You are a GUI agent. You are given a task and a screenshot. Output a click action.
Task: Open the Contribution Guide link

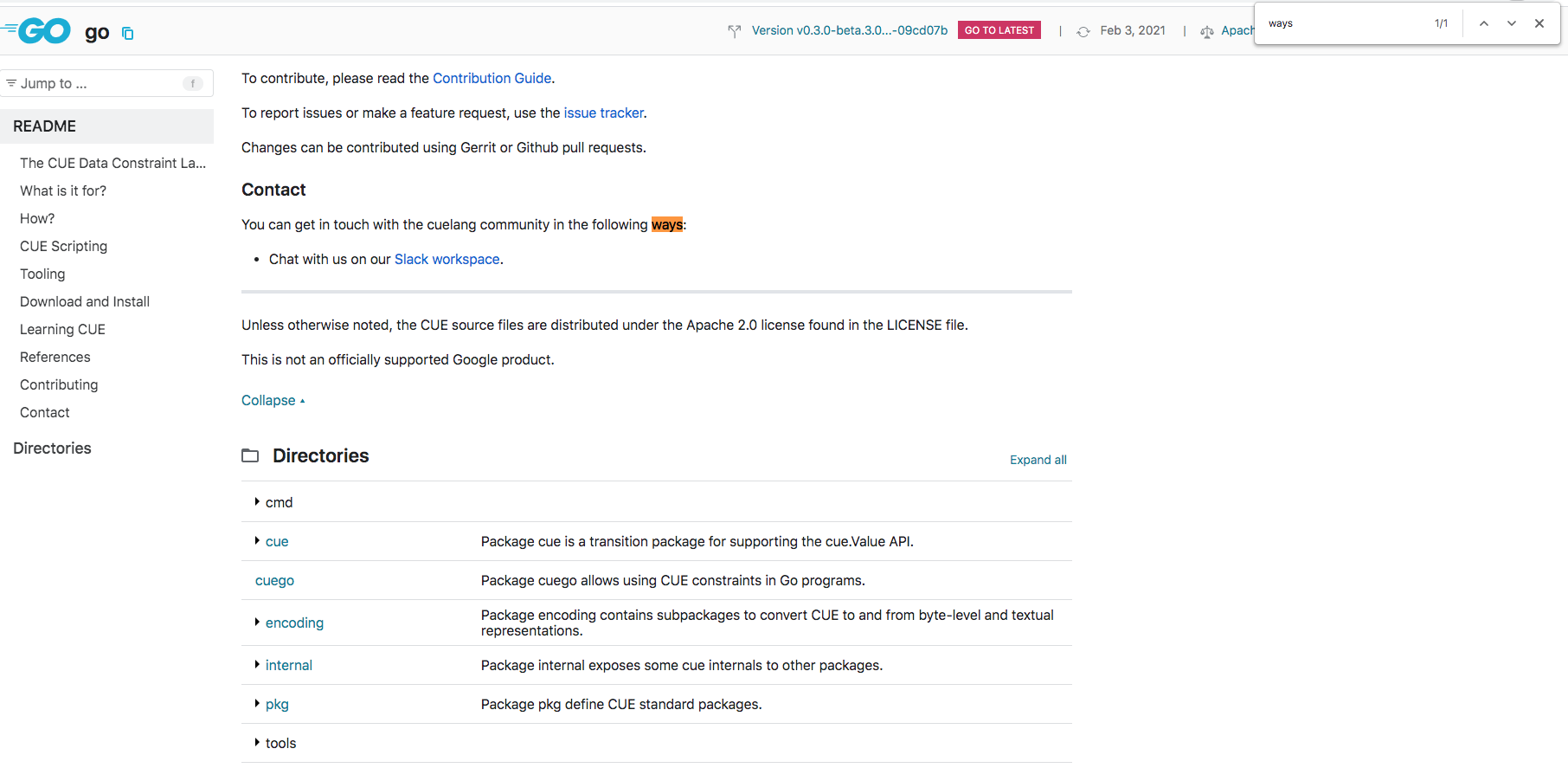coord(492,78)
